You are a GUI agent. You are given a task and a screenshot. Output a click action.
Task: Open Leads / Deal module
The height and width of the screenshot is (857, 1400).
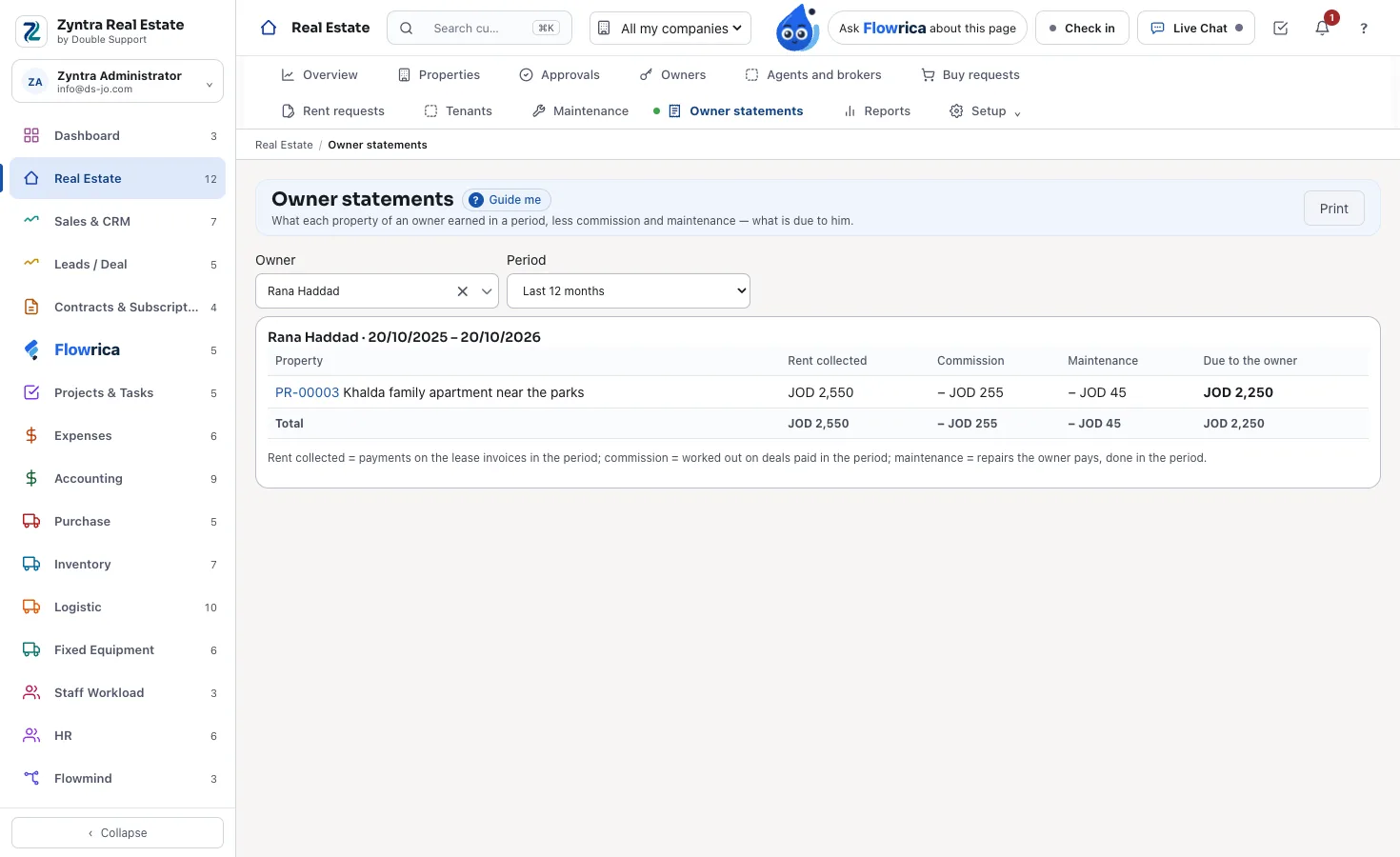[118, 264]
